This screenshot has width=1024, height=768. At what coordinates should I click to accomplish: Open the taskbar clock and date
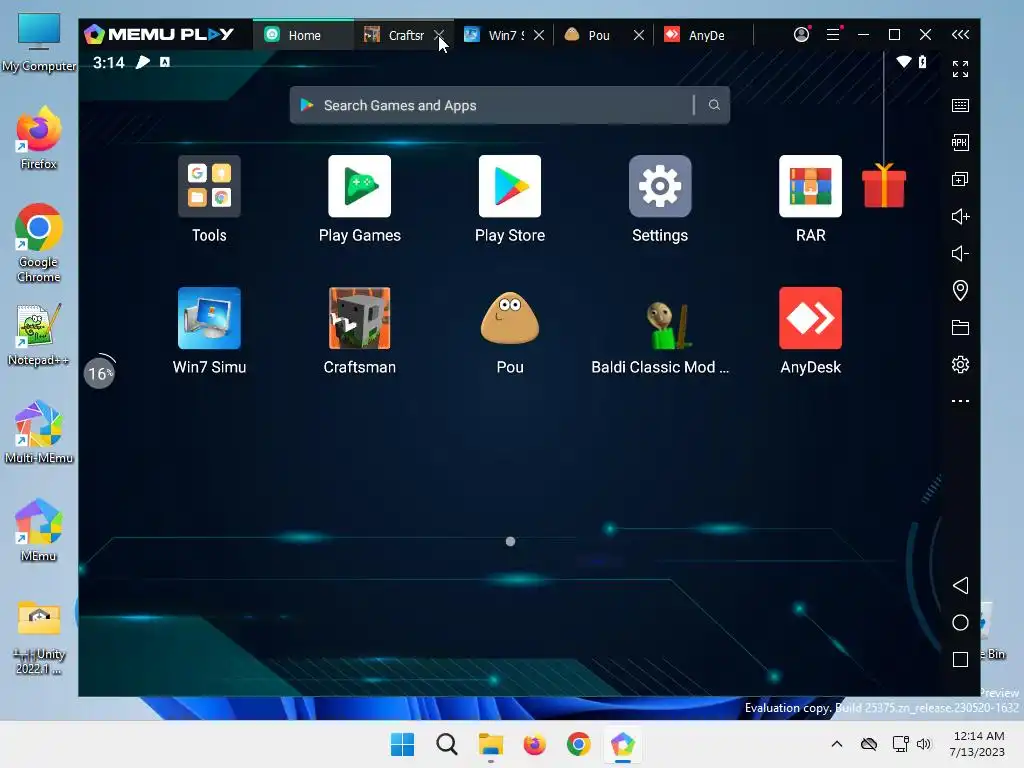[977, 744]
